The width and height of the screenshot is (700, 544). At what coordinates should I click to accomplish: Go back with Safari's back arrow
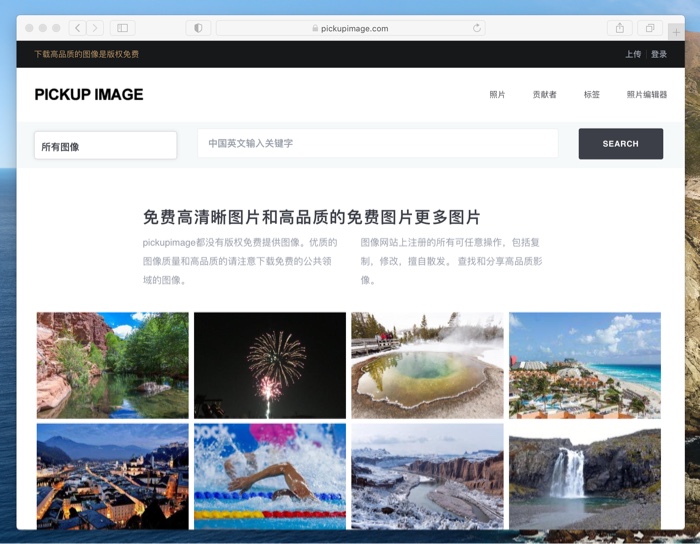[x=78, y=28]
